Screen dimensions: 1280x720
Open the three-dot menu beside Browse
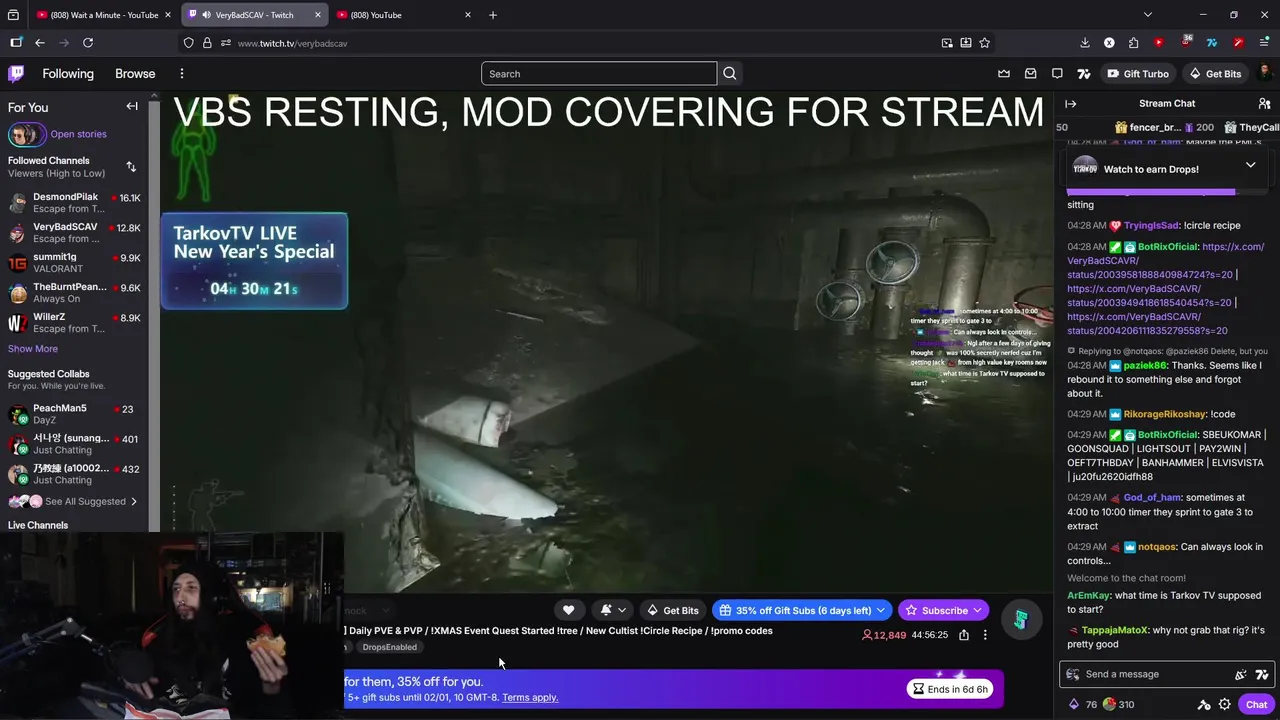(181, 73)
